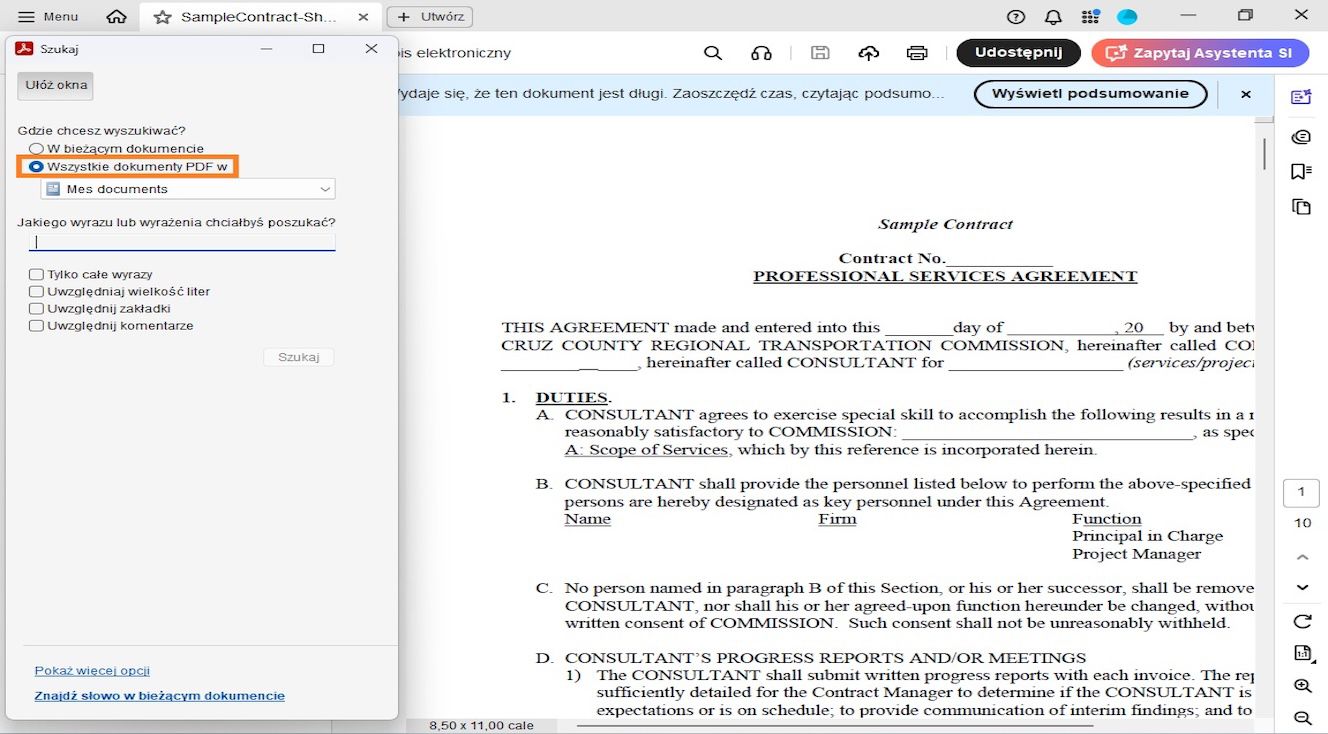Print the document using the printer icon
This screenshot has height=734, width=1328.
[917, 53]
